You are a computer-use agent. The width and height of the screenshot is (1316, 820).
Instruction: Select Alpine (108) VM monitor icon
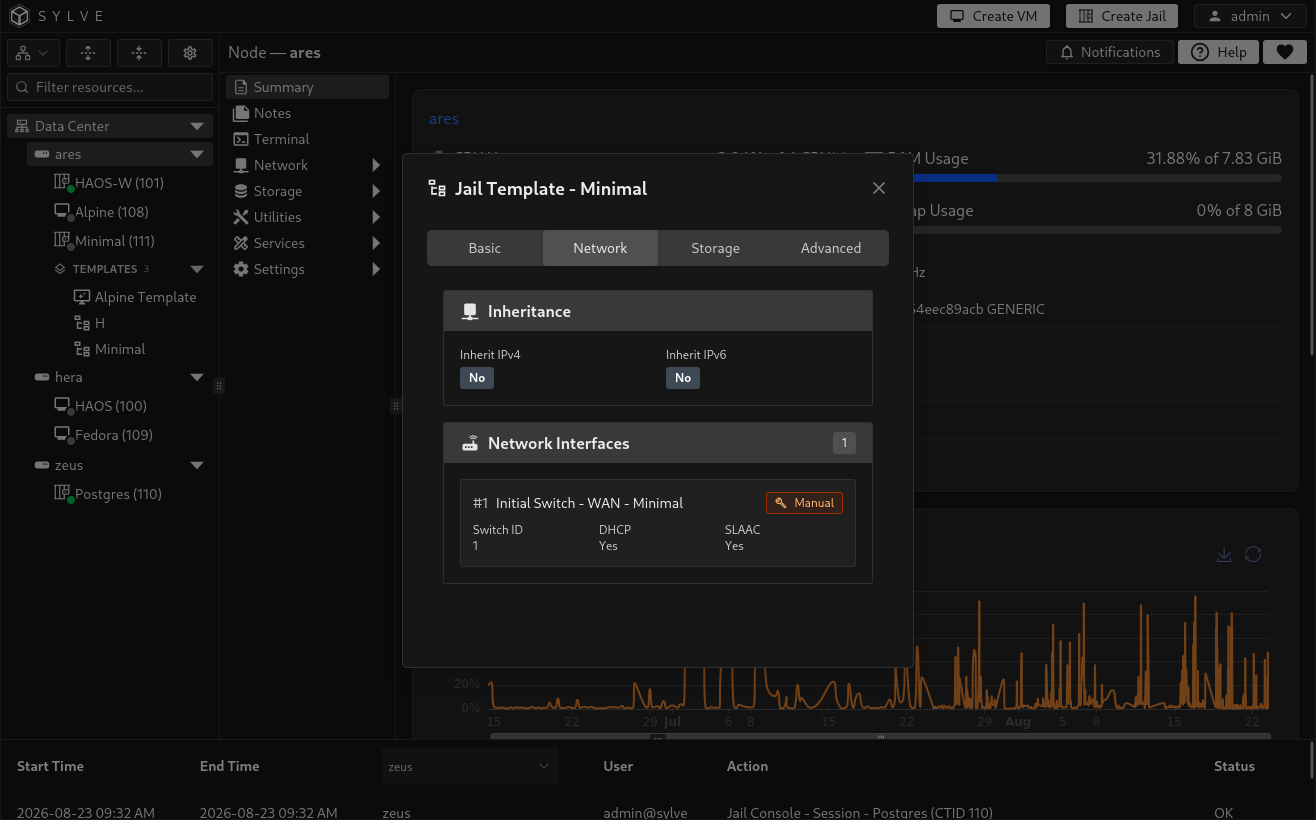[62, 212]
